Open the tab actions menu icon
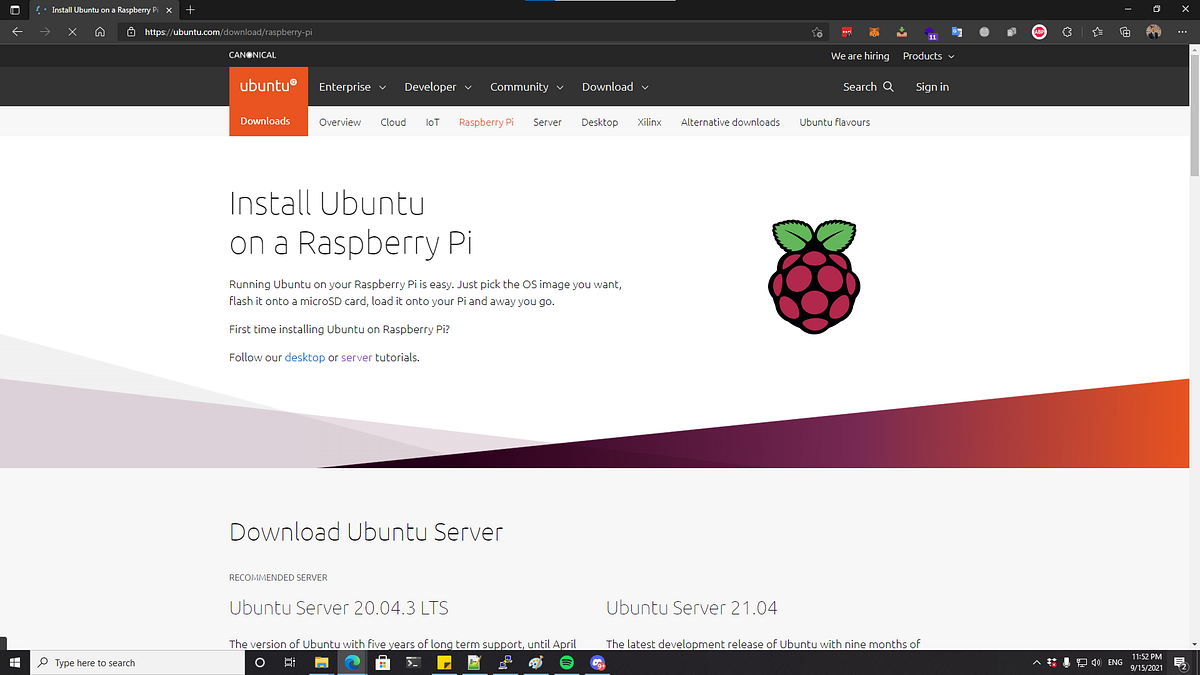 (x=14, y=9)
